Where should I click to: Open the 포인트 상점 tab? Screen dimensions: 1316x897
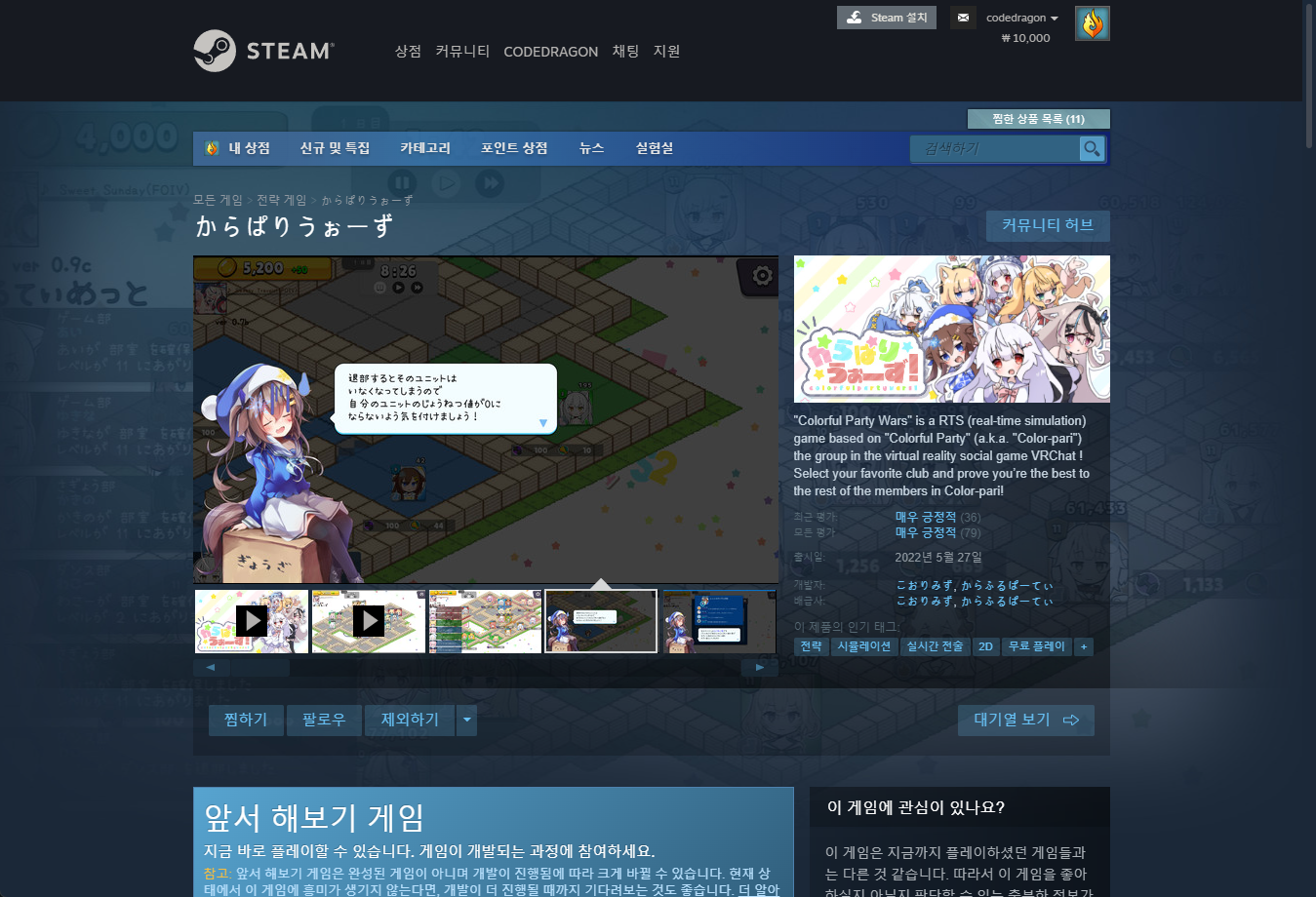(x=514, y=148)
